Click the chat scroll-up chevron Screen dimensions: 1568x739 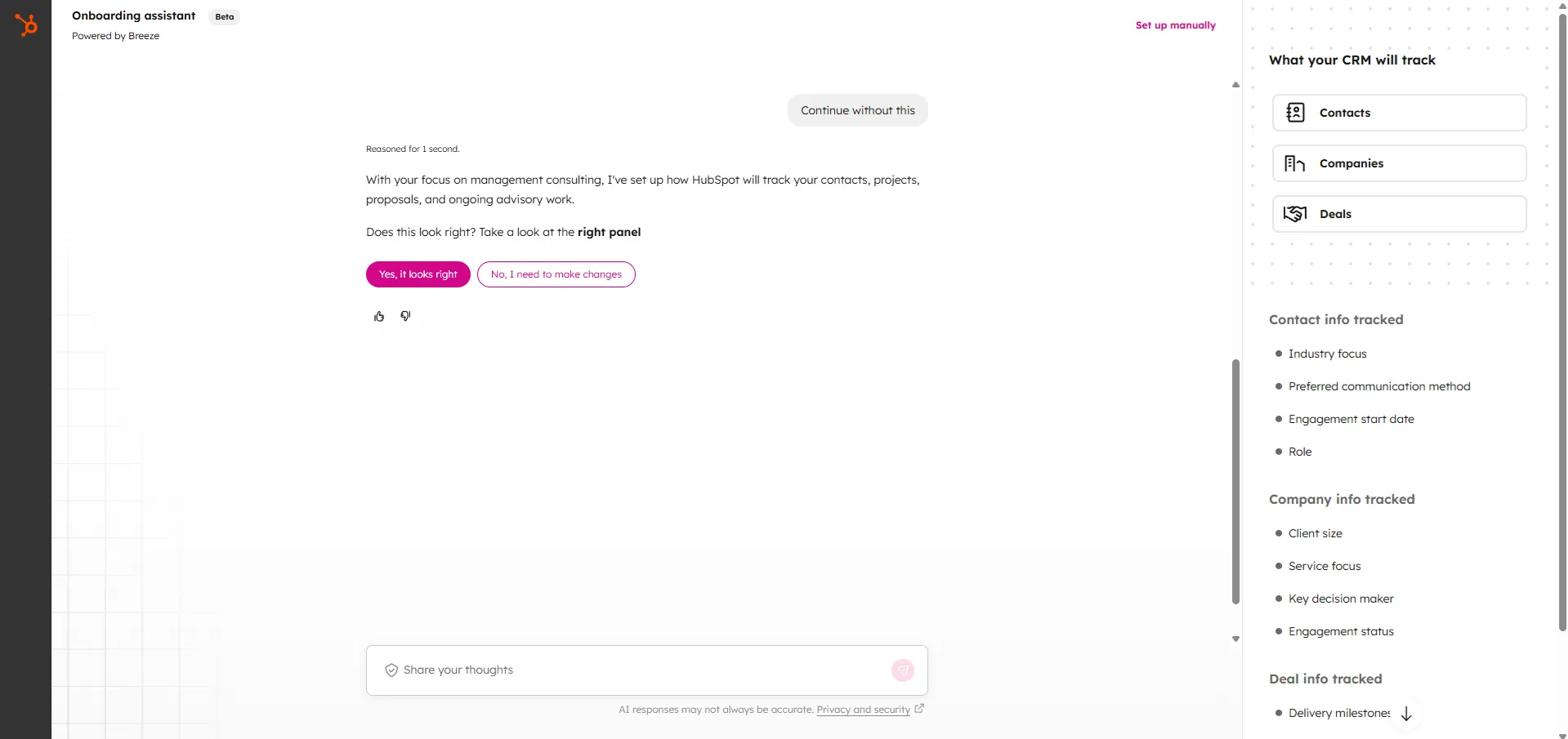1235,84
